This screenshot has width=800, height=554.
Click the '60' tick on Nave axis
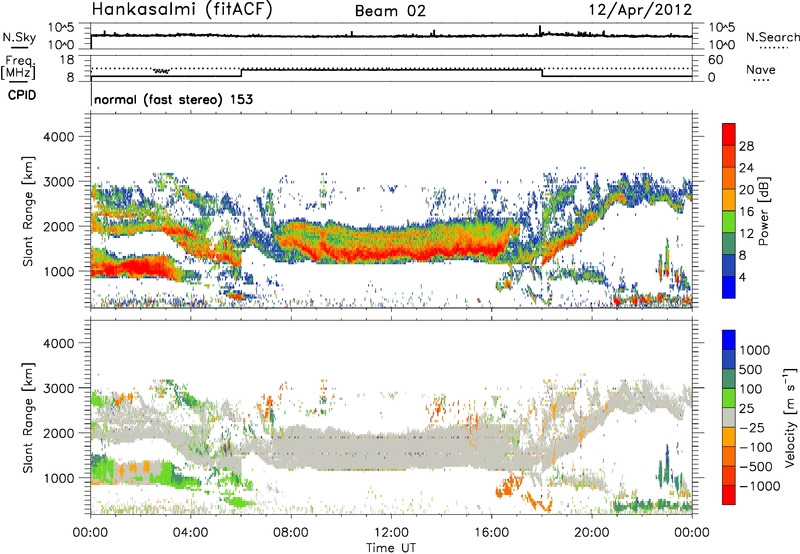[716, 60]
